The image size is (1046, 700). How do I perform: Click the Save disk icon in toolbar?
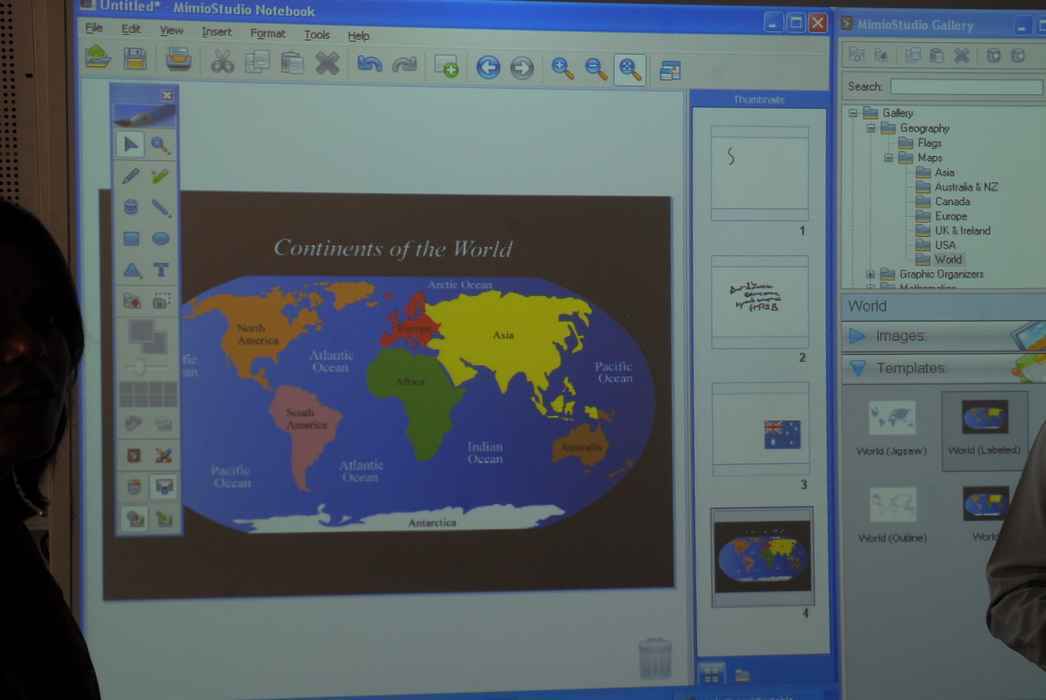coord(135,60)
